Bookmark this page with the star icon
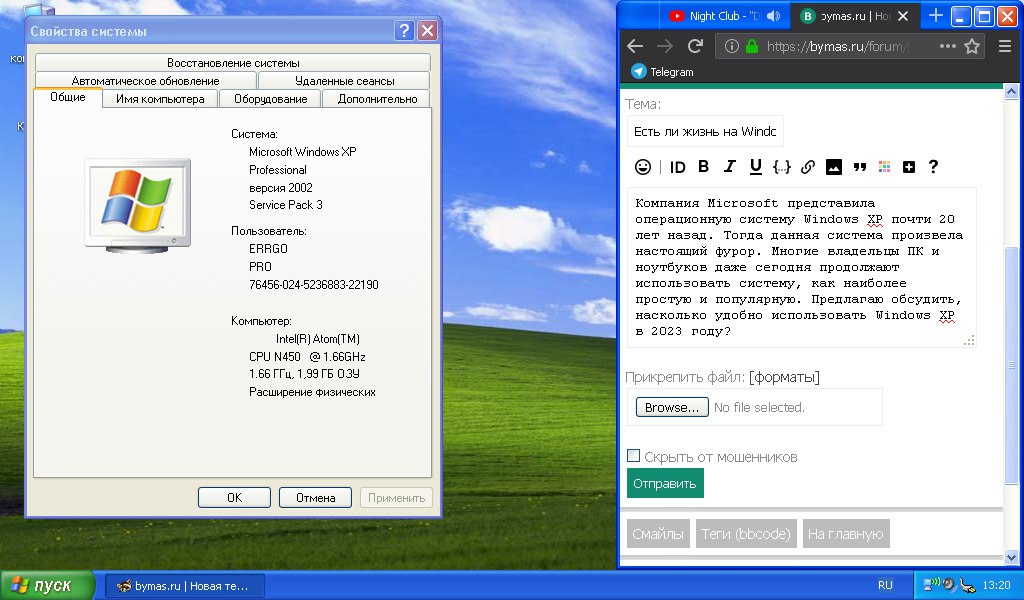 point(972,46)
